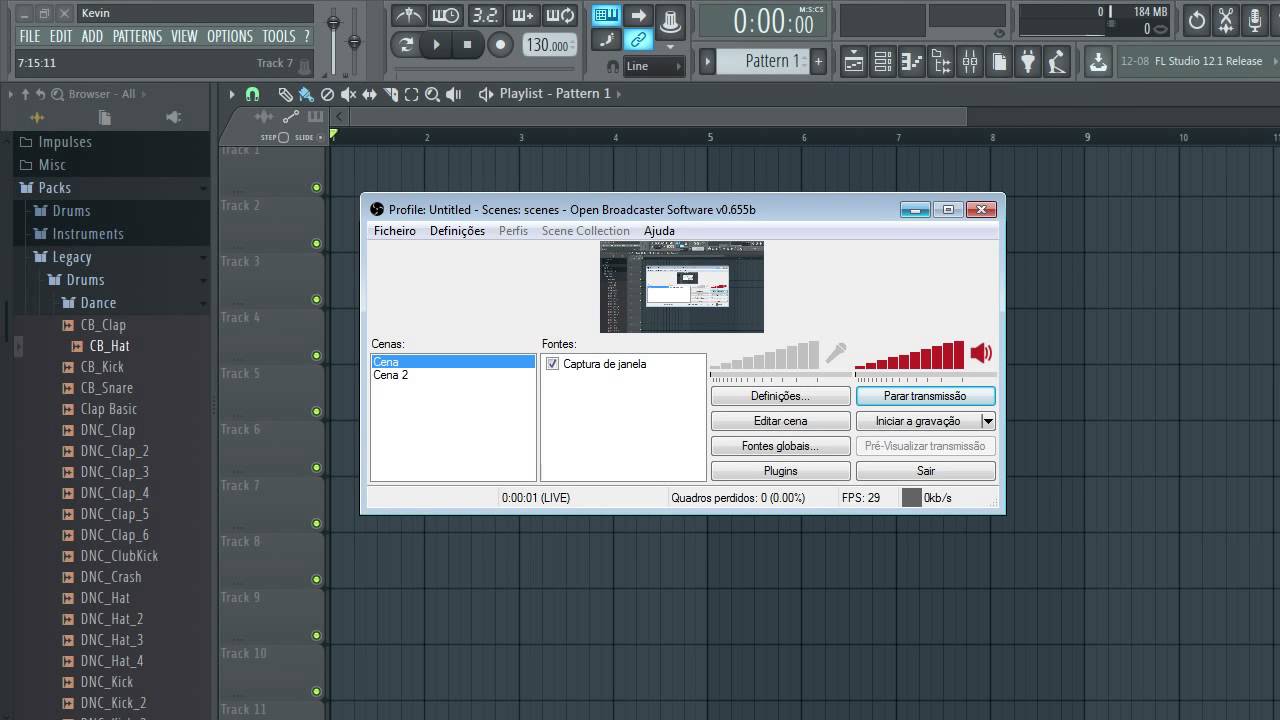Screen dimensions: 1280x720
Task: Click the Undo history circular arrow icon
Action: click(x=1197, y=20)
